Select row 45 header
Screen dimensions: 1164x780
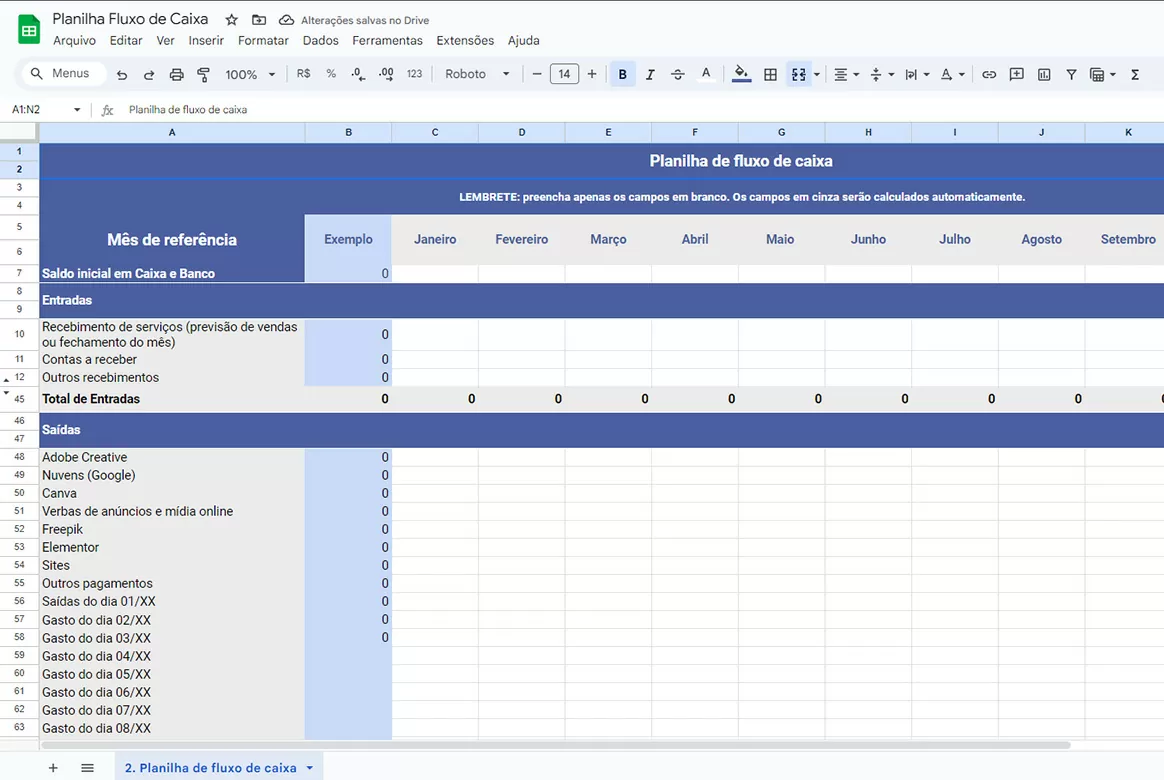19,399
